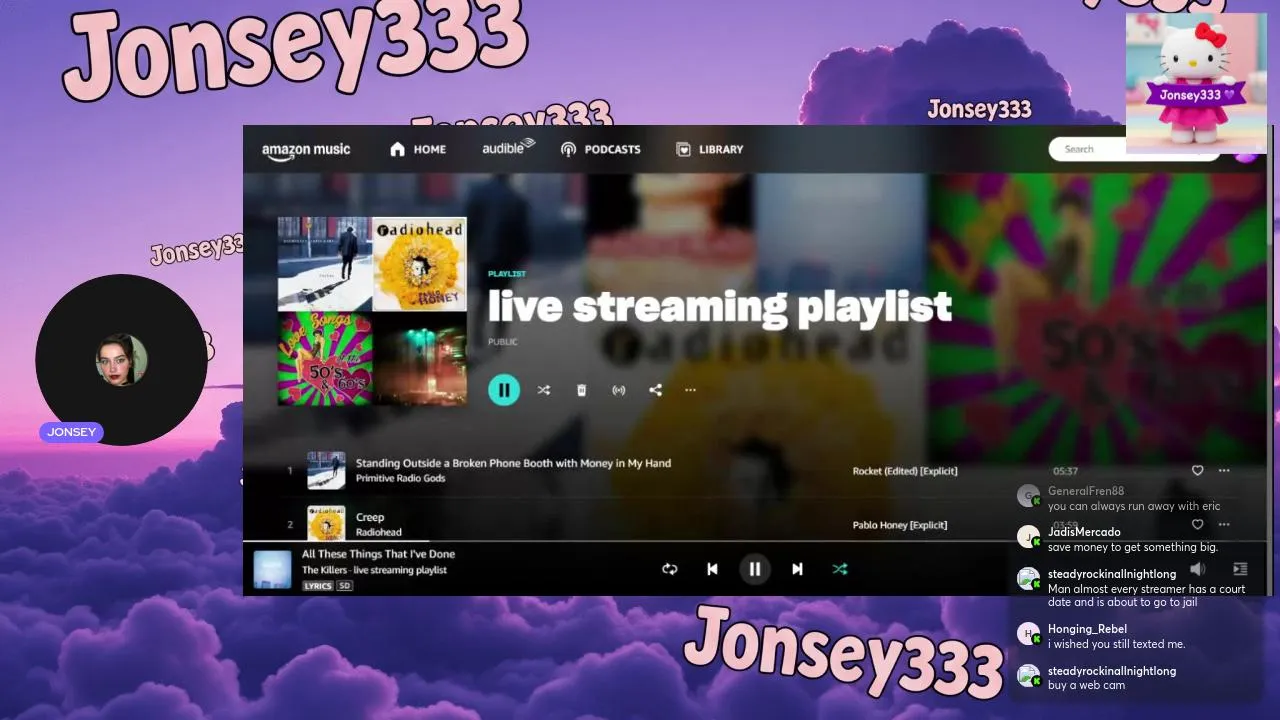Click the broadcast icon beside the trash icon

click(x=619, y=390)
